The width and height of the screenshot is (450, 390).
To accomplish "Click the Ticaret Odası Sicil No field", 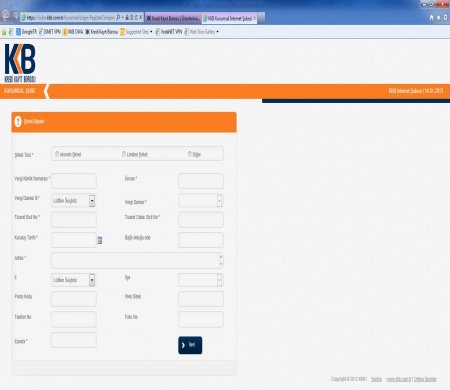I will coord(201,220).
